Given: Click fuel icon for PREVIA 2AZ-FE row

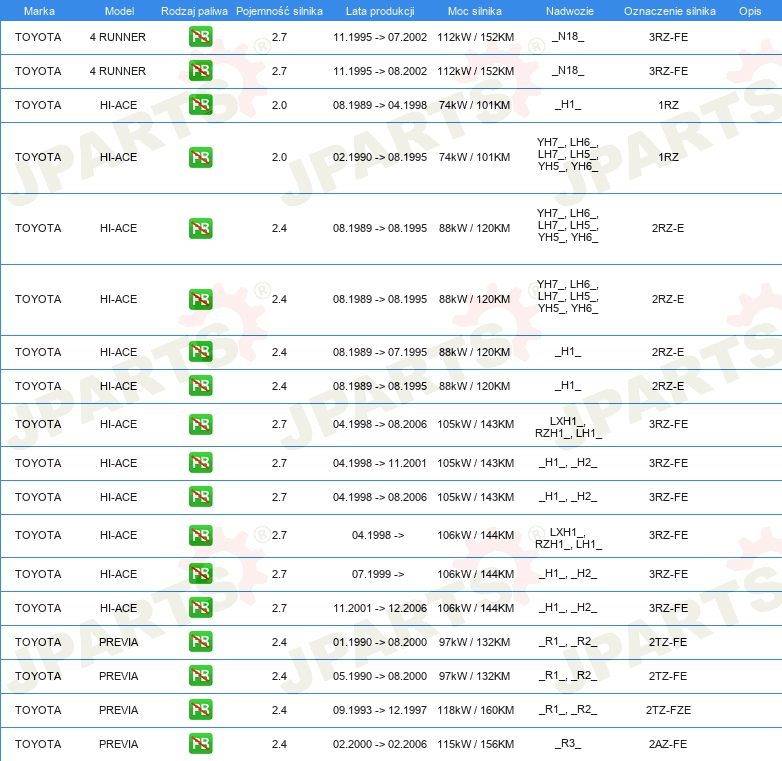Looking at the screenshot, I should 200,744.
